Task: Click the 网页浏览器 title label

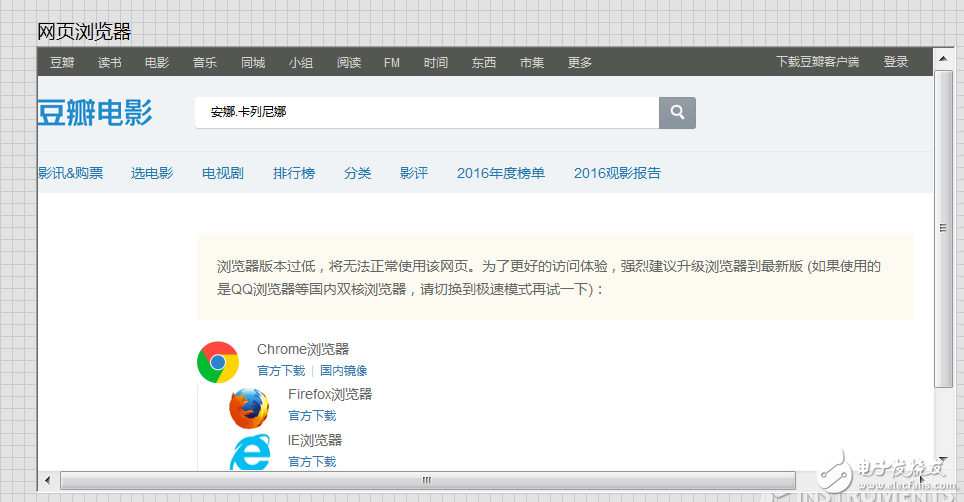Action: coord(84,31)
